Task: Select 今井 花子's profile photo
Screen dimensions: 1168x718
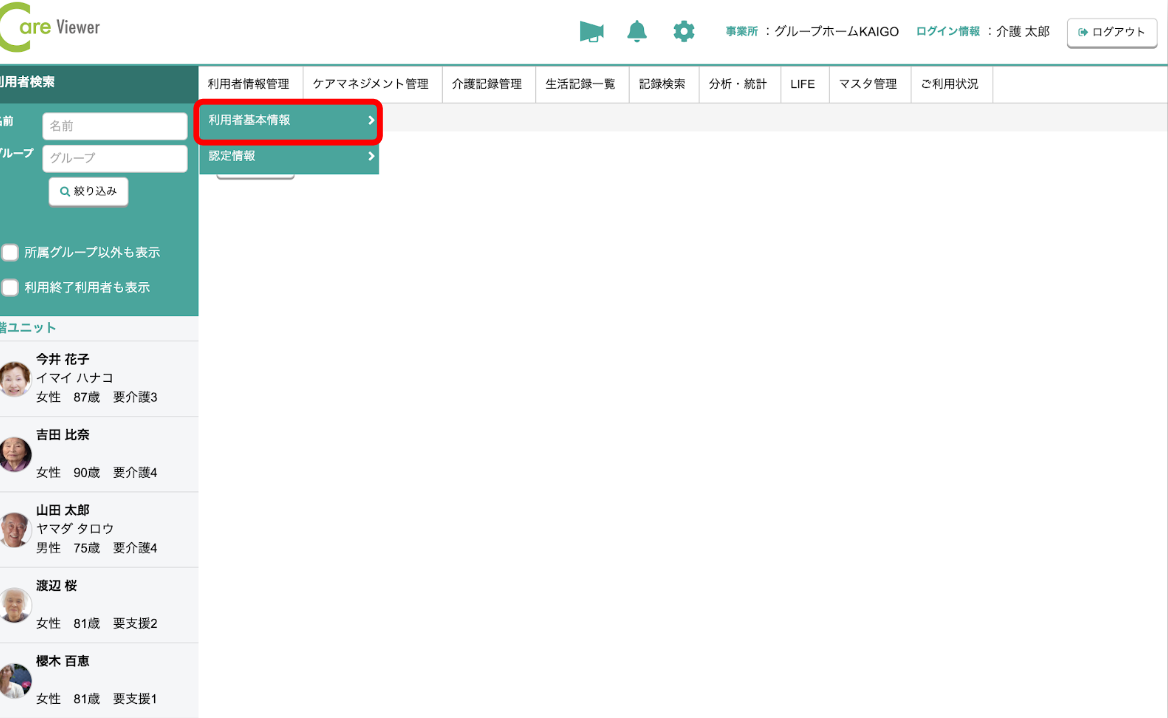Action: point(14,379)
